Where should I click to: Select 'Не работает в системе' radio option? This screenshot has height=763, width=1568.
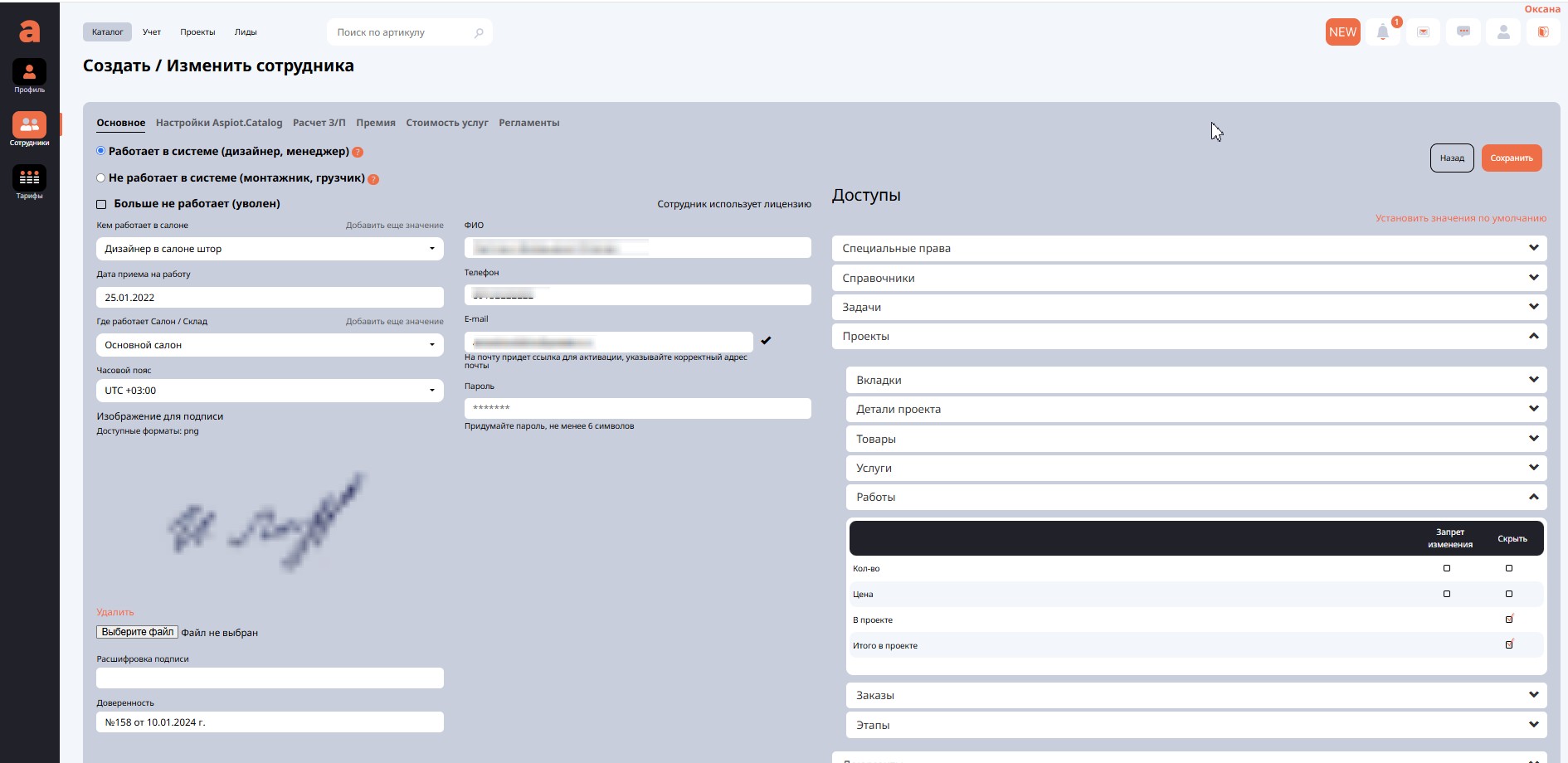click(101, 177)
